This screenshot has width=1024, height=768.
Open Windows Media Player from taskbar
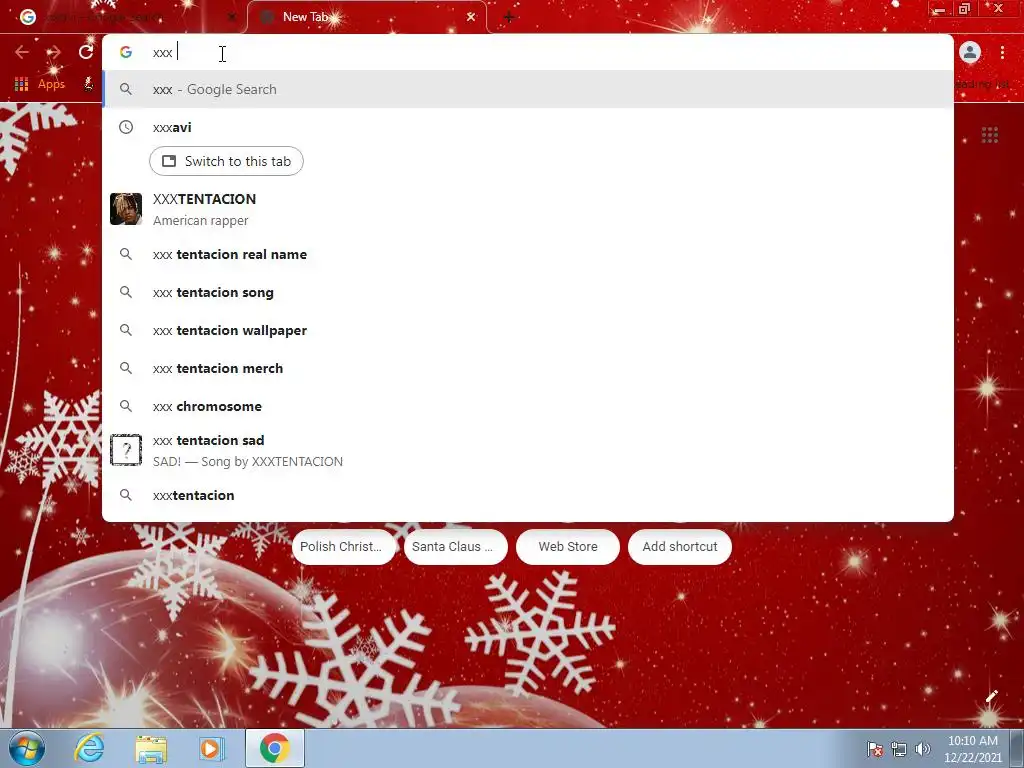210,748
